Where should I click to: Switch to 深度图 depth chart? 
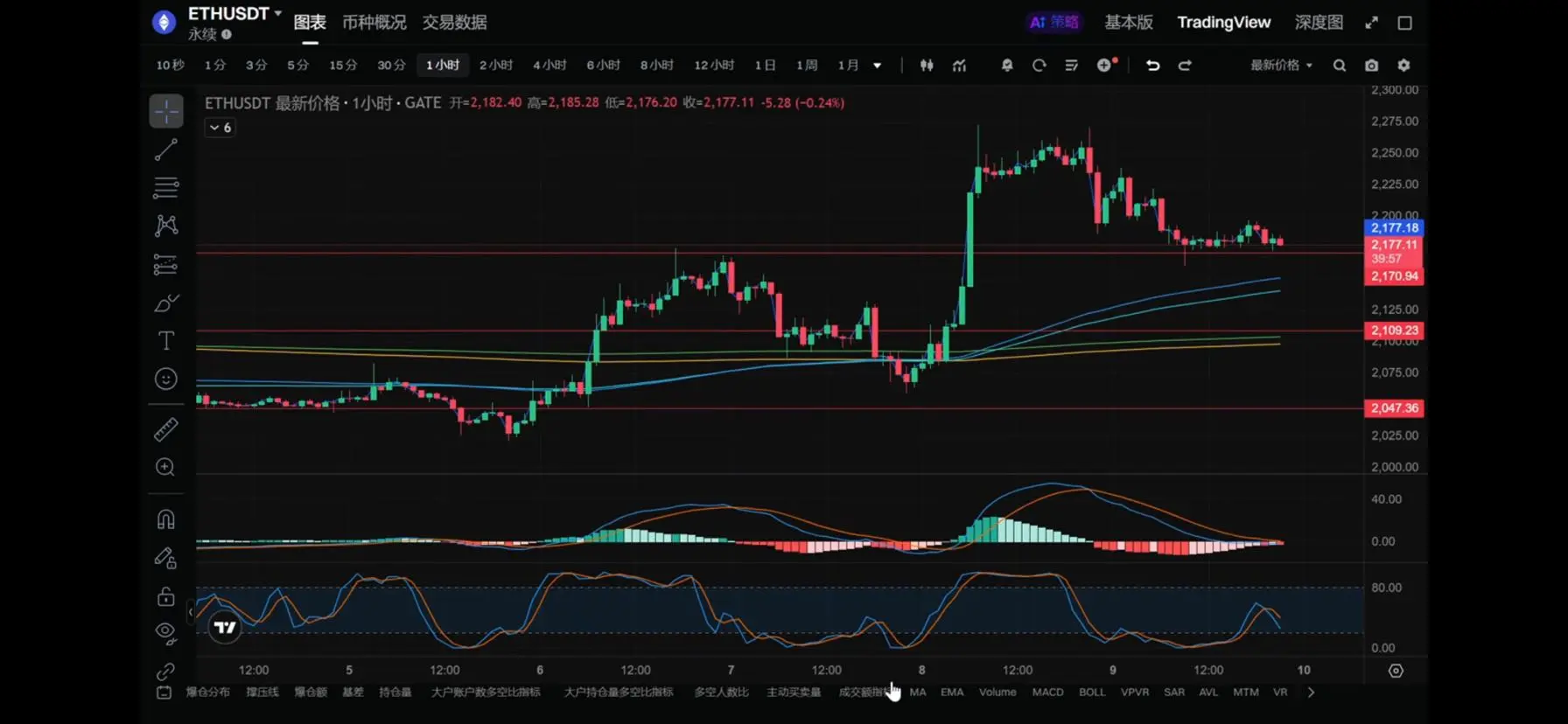(1319, 23)
